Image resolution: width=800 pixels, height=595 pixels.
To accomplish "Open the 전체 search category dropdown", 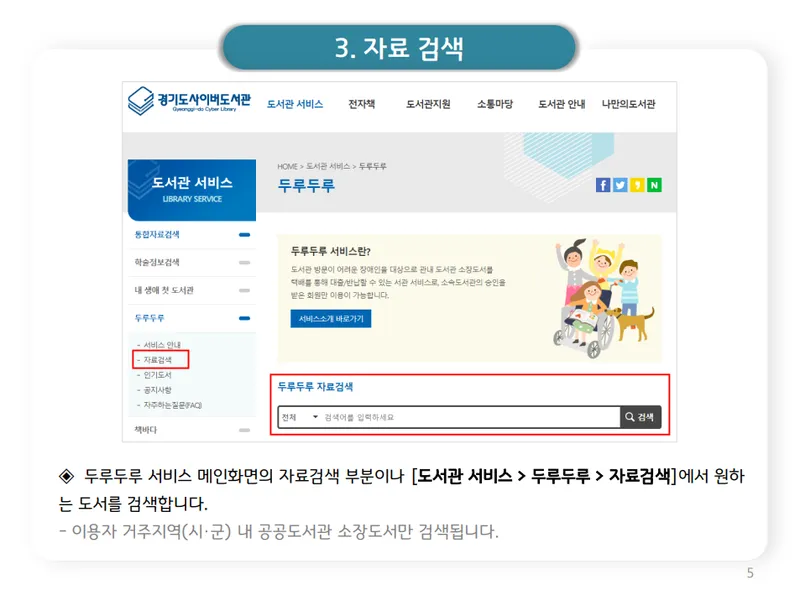I will 300,417.
